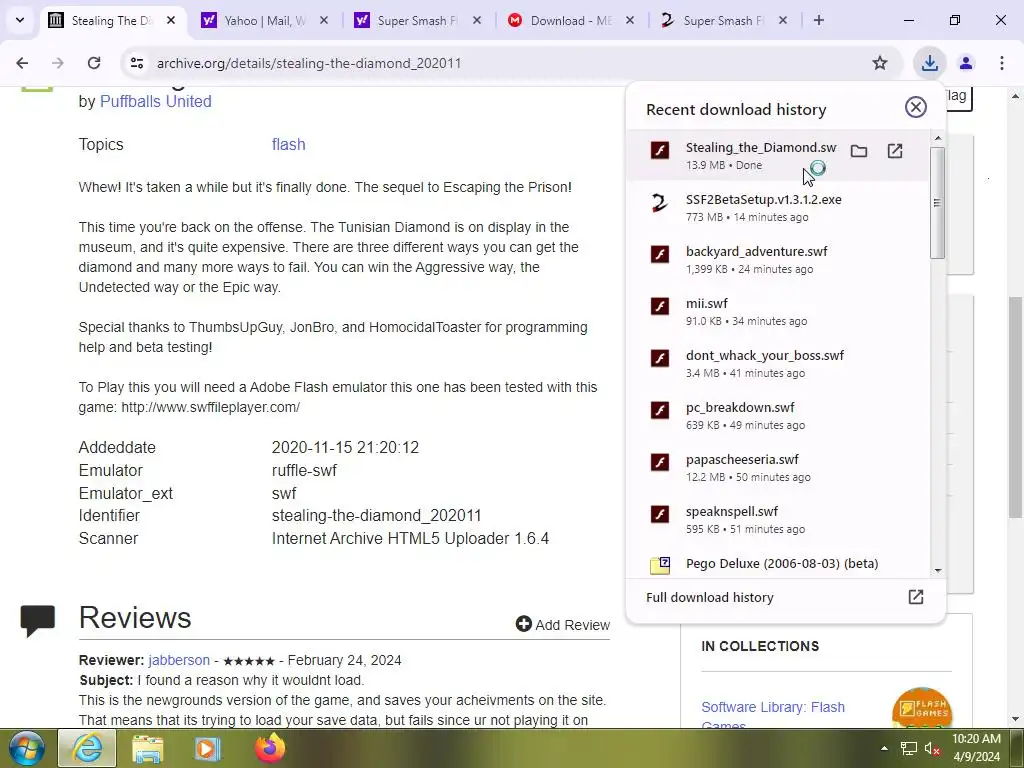This screenshot has height=768, width=1024.
Task: Open the Chrome profile icon
Action: coord(966,63)
